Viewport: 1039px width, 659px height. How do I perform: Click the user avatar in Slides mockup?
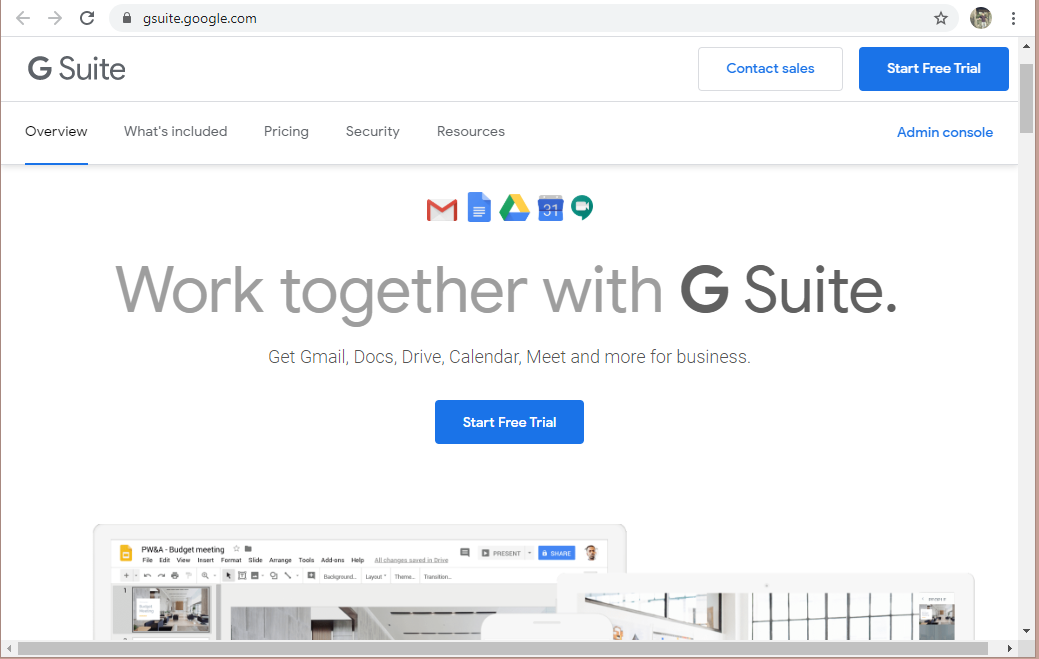tap(591, 552)
